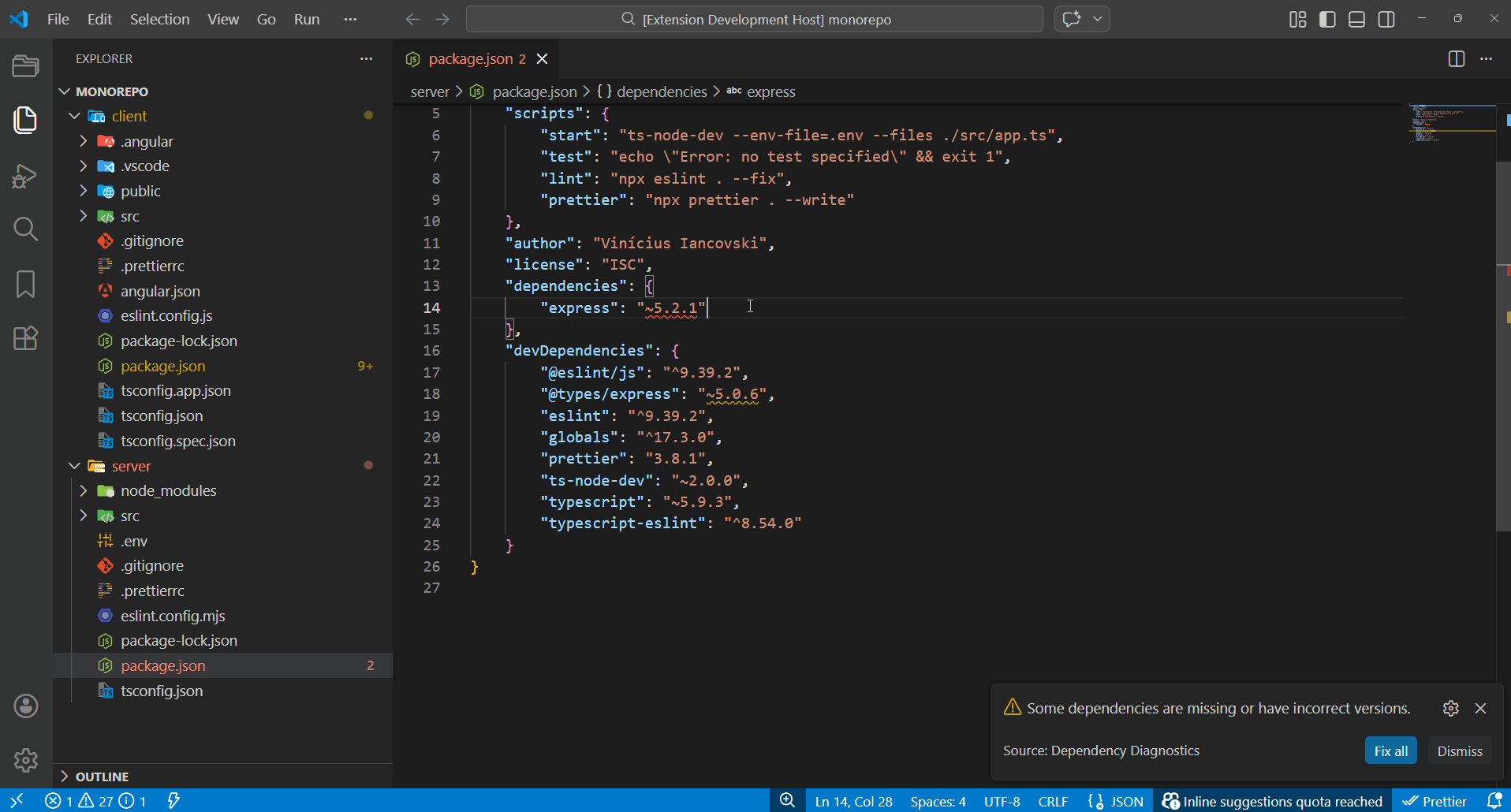Open notifications bell in status bar
This screenshot has width=1511, height=812.
(1494, 801)
